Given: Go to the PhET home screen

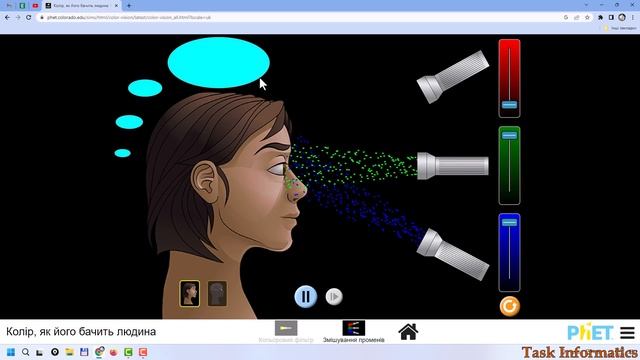Looking at the screenshot, I should [408, 332].
